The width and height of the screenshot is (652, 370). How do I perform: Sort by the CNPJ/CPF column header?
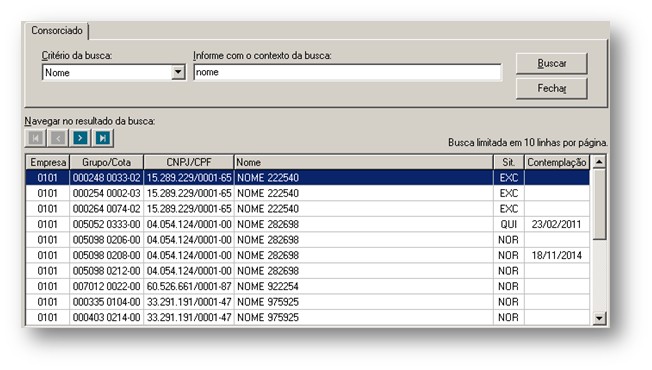[x=189, y=162]
